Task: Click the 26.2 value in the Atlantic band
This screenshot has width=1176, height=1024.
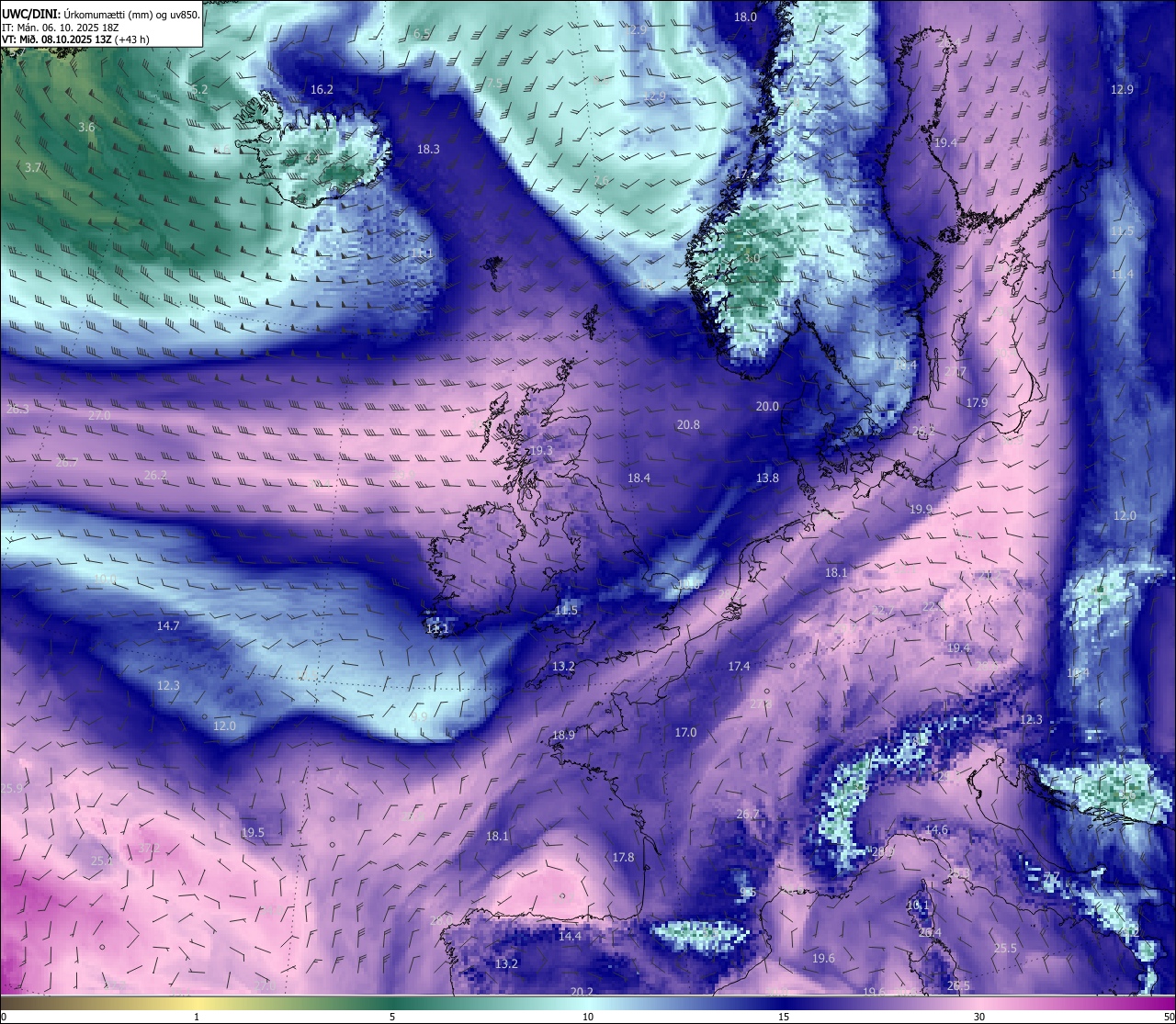Action: pyautogui.click(x=155, y=475)
